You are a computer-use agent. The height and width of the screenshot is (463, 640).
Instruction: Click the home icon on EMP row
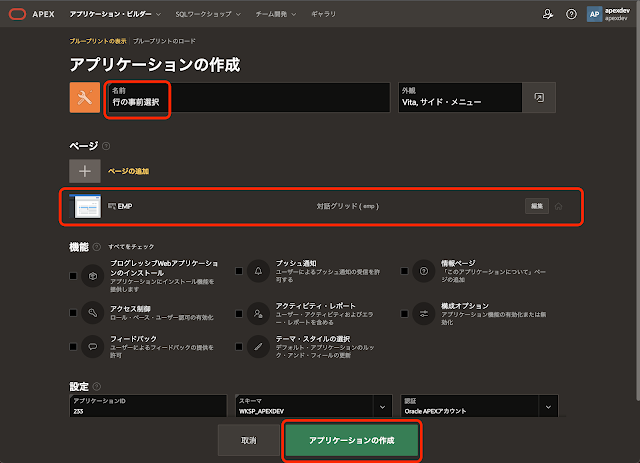(558, 207)
